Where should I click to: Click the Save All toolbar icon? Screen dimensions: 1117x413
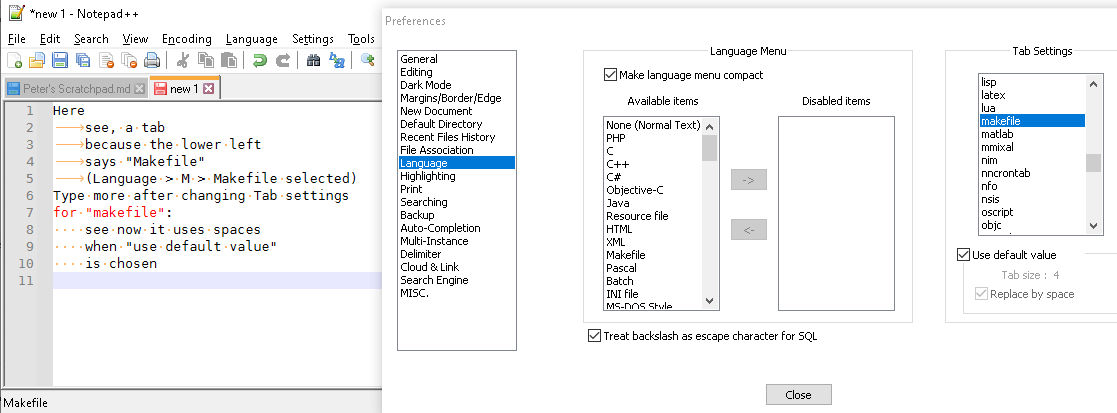coord(83,61)
